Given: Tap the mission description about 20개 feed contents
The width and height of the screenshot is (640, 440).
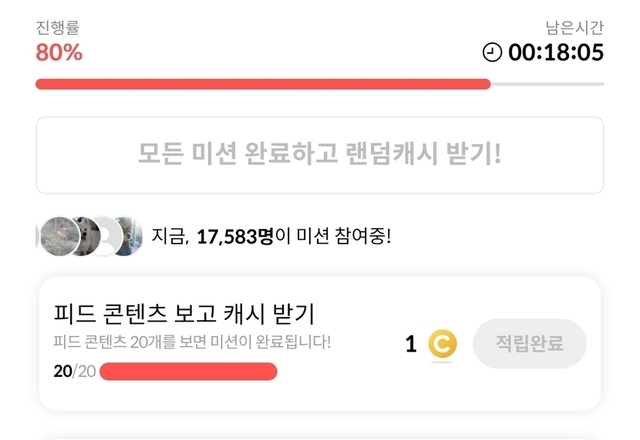Looking at the screenshot, I should [192, 343].
